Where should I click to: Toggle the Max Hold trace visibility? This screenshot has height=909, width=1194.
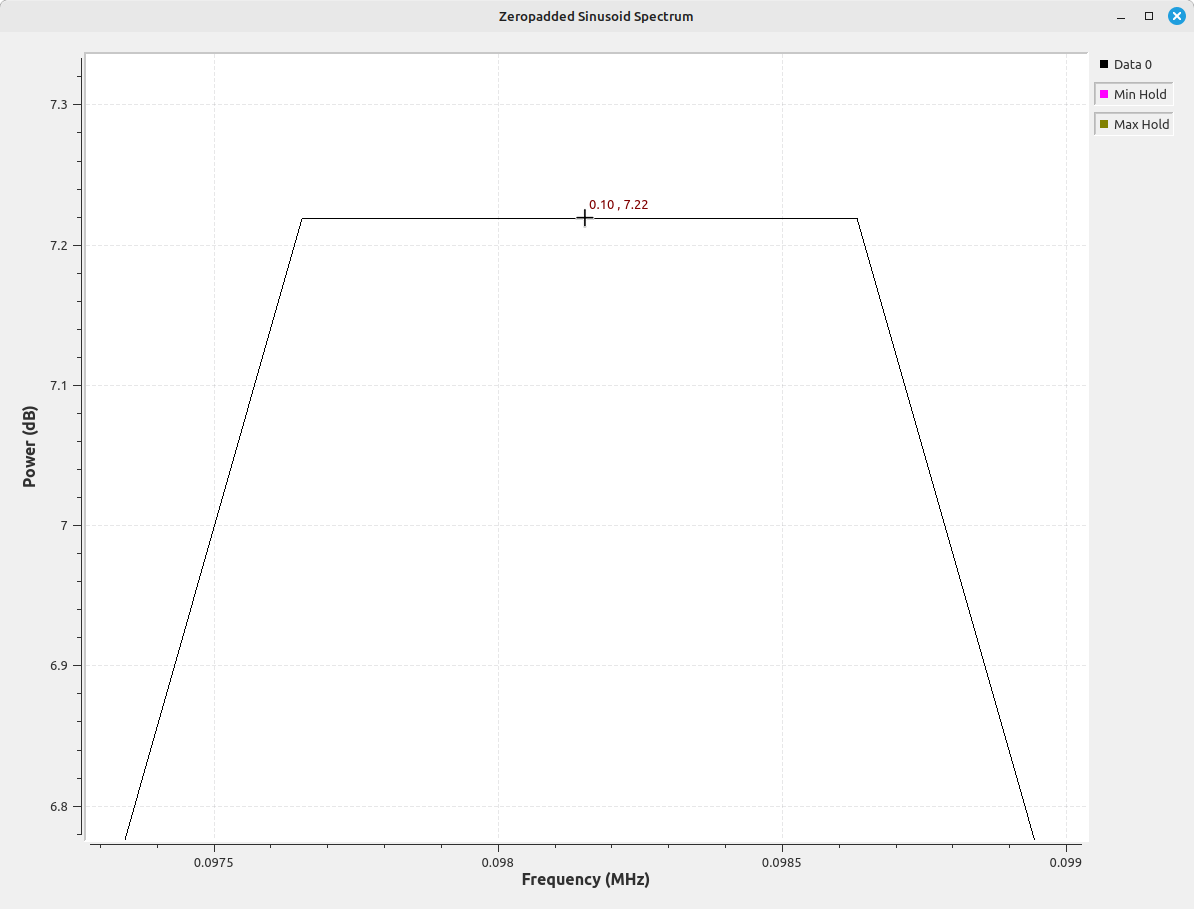1134,124
